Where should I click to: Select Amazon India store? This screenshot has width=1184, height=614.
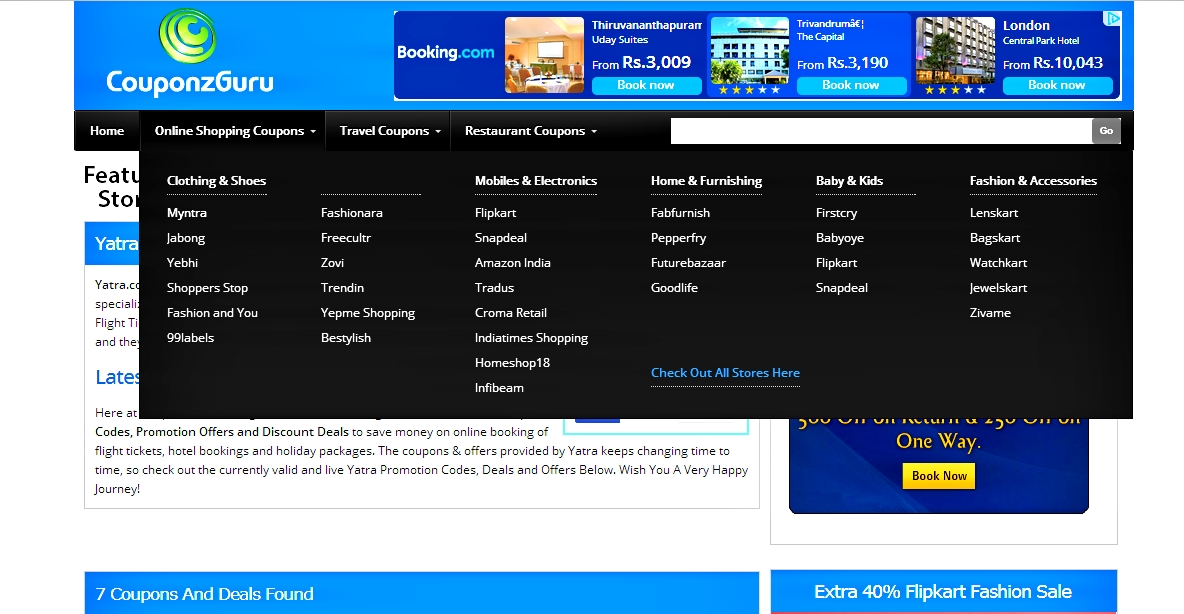pos(513,263)
